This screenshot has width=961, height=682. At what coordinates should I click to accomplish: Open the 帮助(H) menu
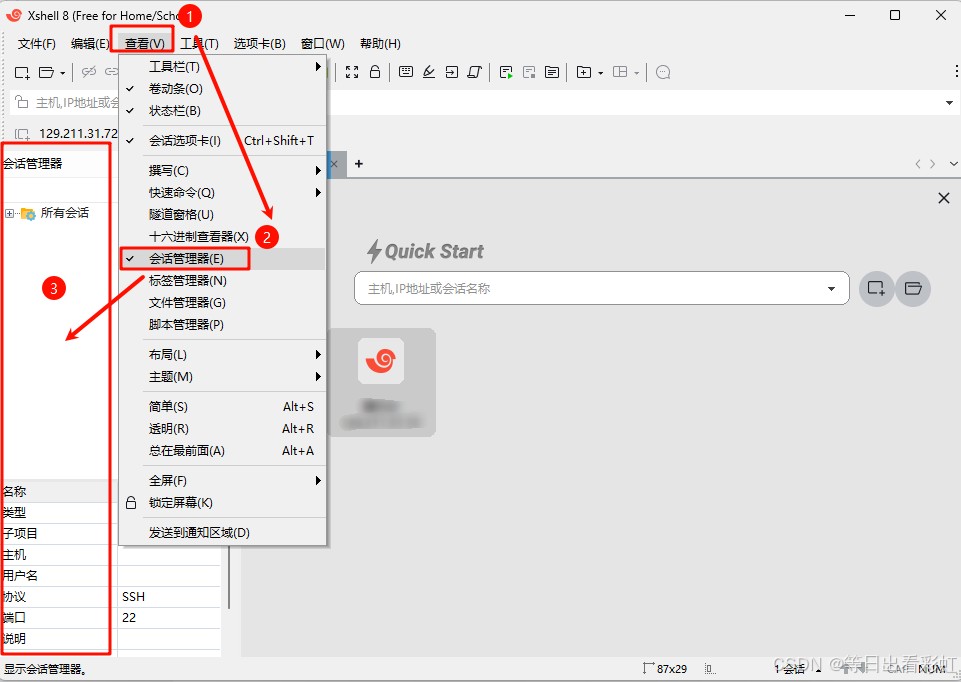point(380,44)
